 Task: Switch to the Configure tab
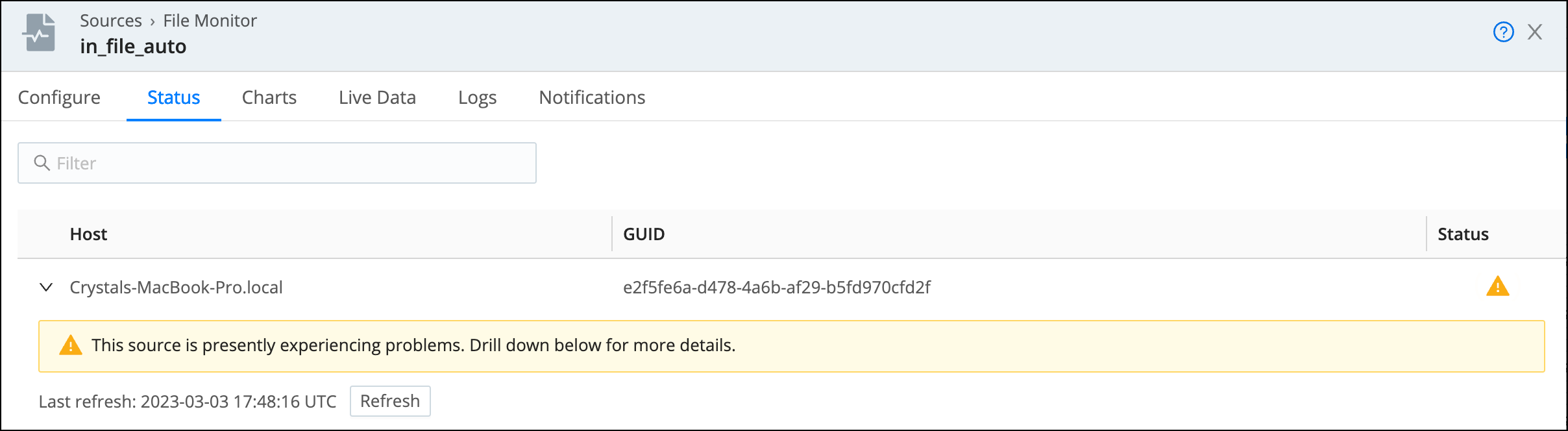click(59, 97)
